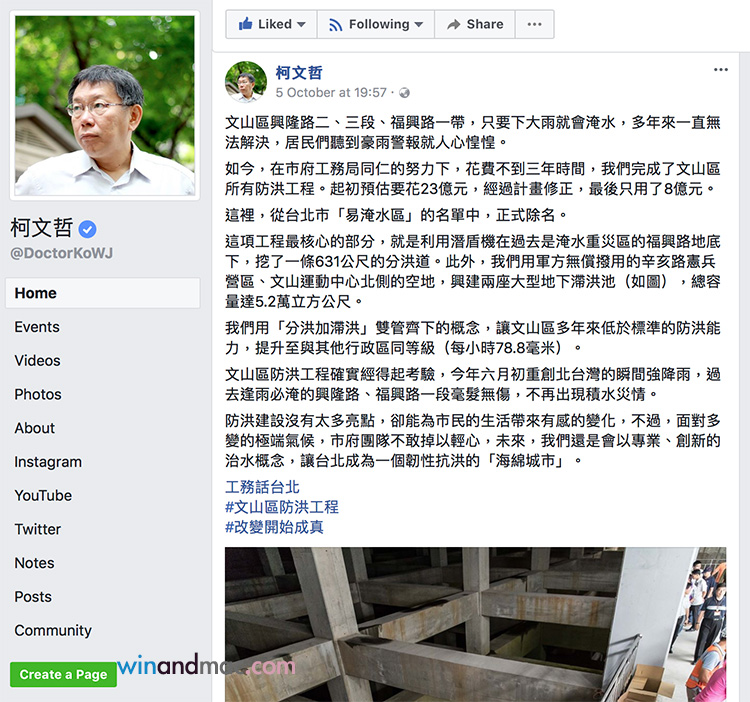Click the Create a Page button
This screenshot has height=702, width=750.
tap(63, 674)
